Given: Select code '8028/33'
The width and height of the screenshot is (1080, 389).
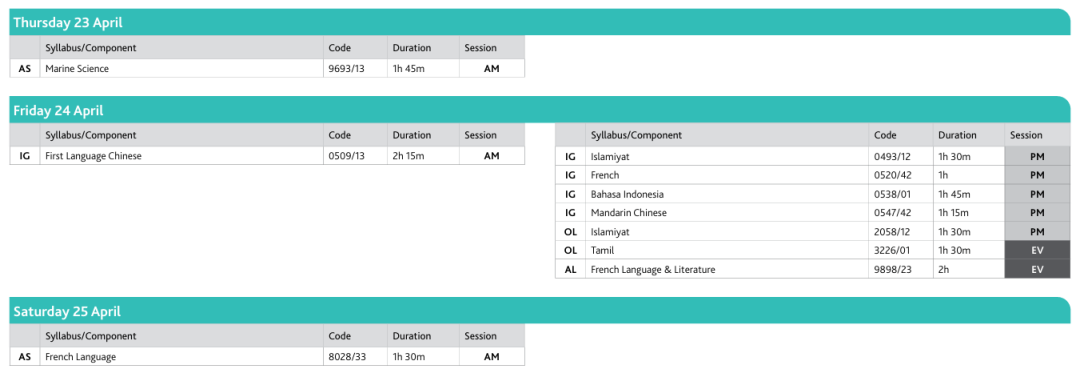Looking at the screenshot, I should 355,357.
